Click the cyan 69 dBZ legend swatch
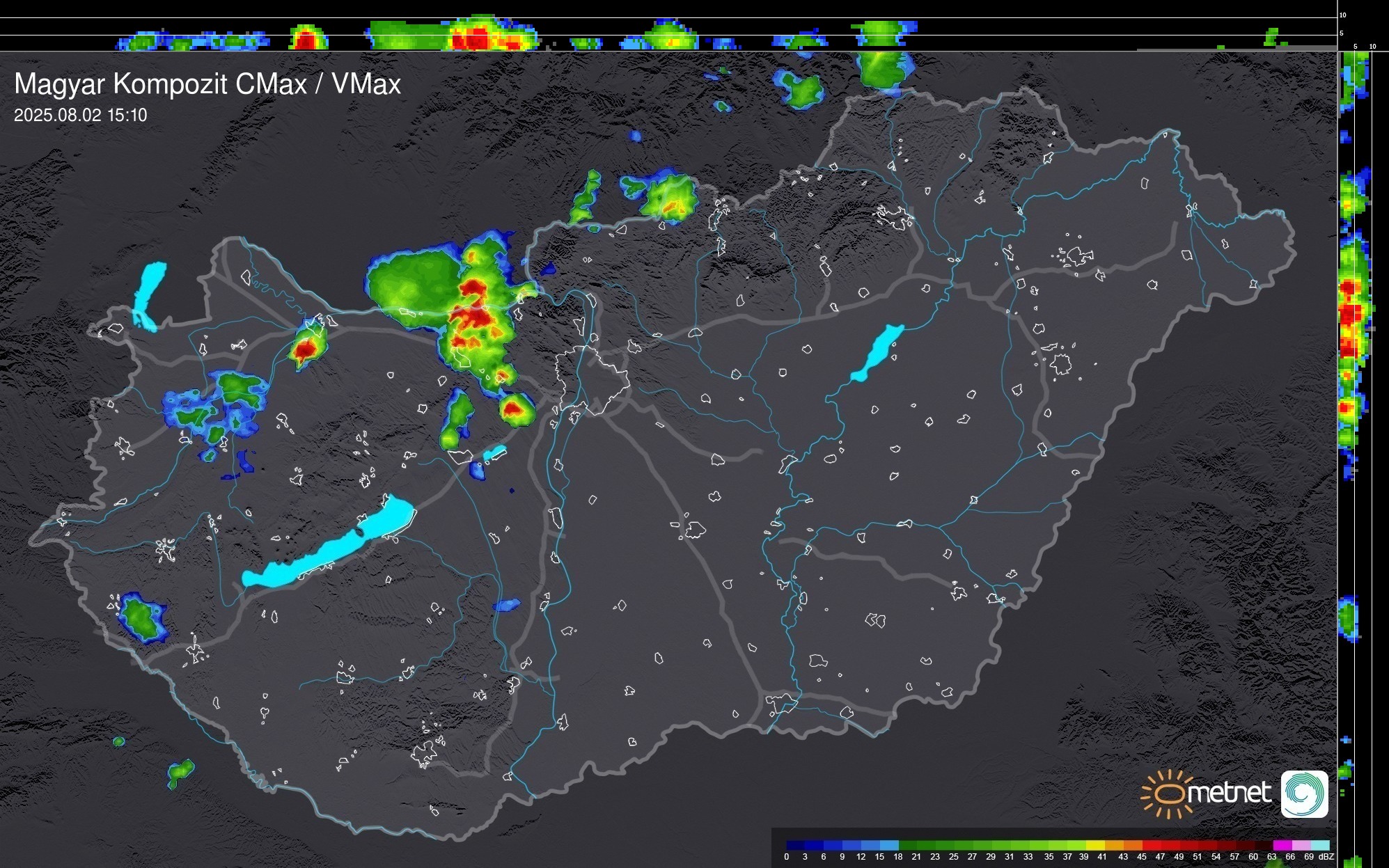This screenshot has width=1389, height=868. [1319, 845]
